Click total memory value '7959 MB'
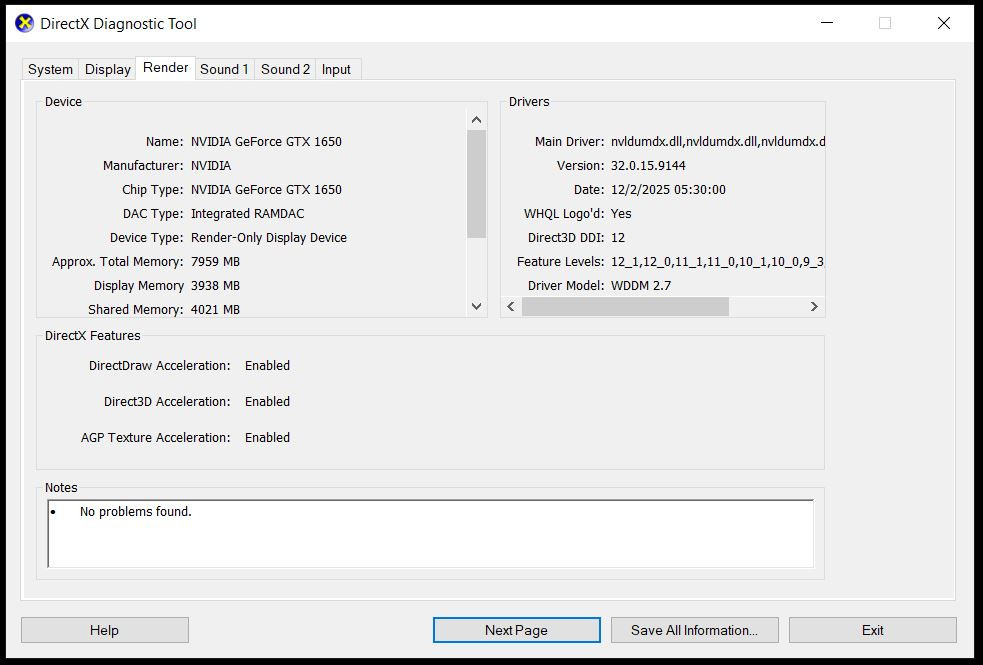This screenshot has height=665, width=983. click(x=215, y=261)
